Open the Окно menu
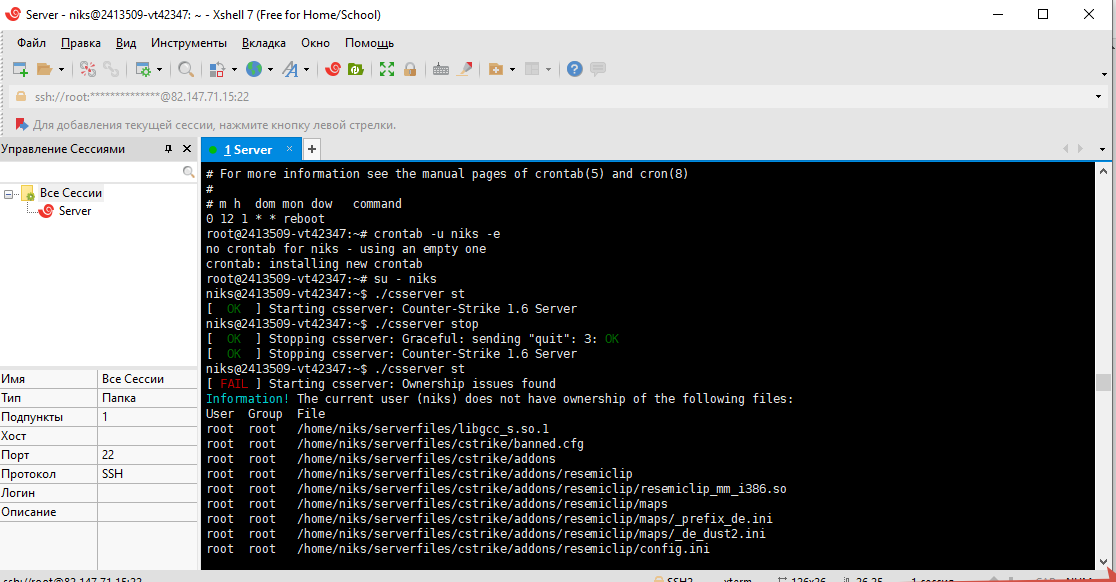This screenshot has width=1116, height=582. [x=315, y=43]
